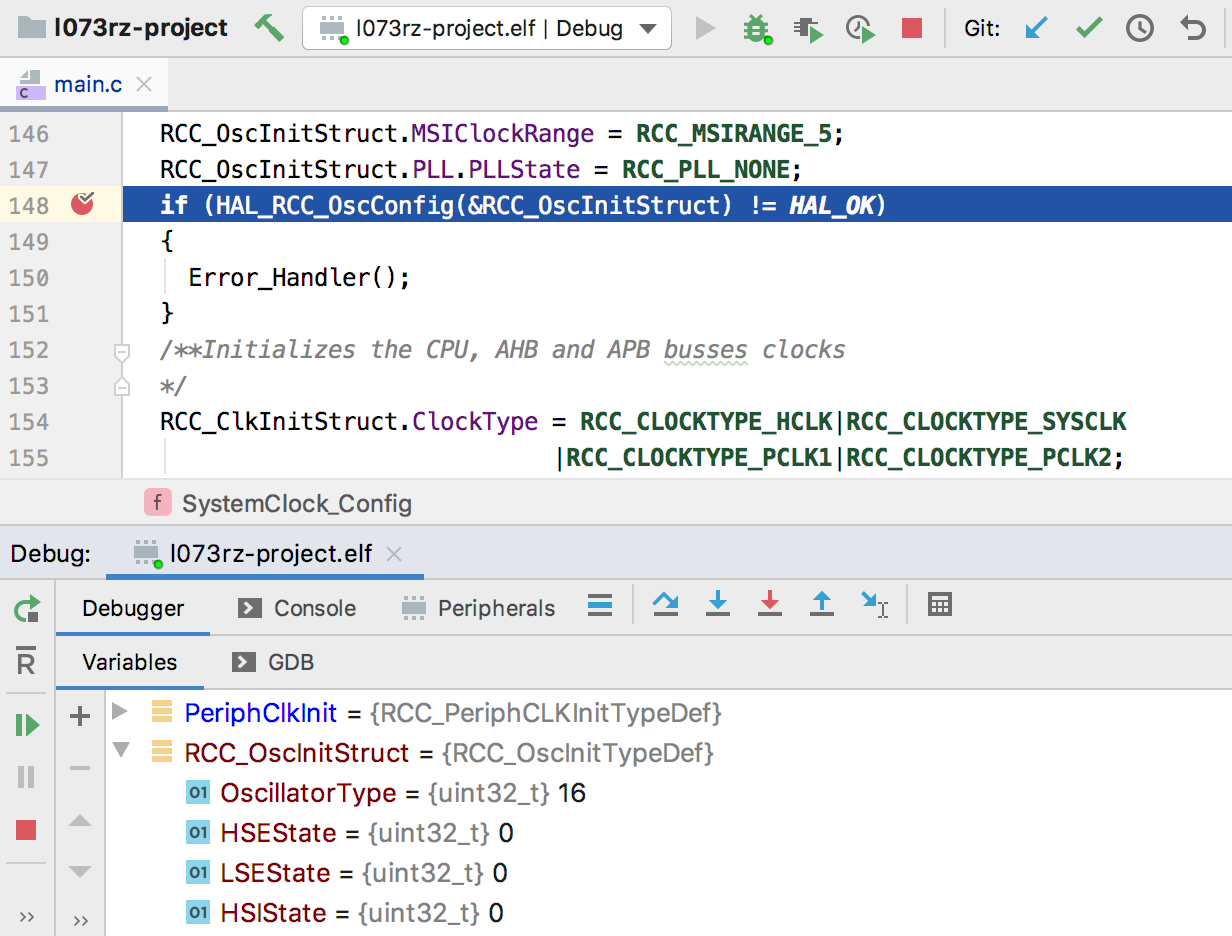The height and width of the screenshot is (936, 1232).
Task: Collapse the RCC_OscInitStruct variable node
Action: [120, 751]
